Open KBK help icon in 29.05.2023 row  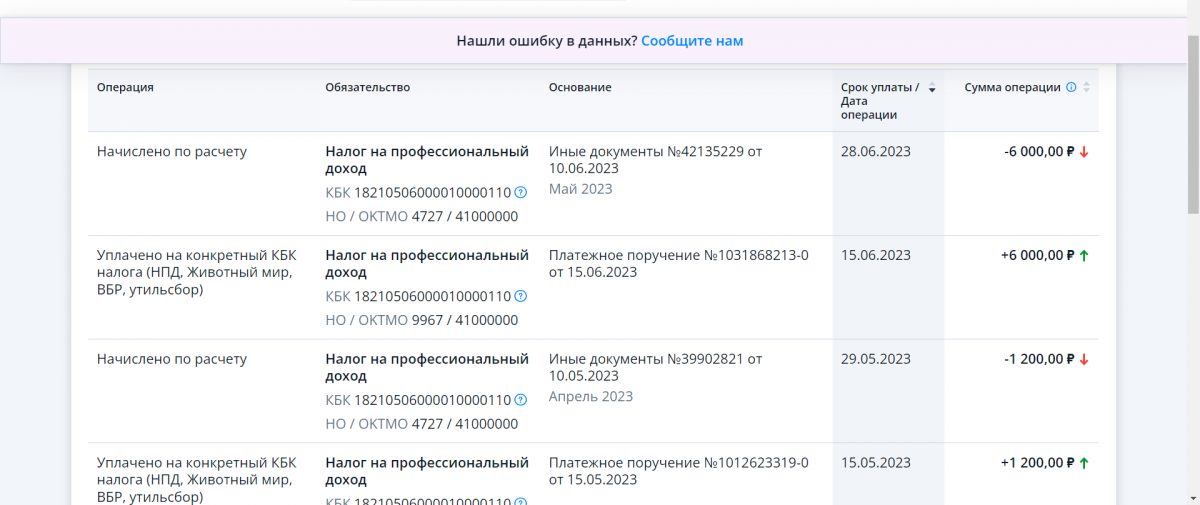520,400
